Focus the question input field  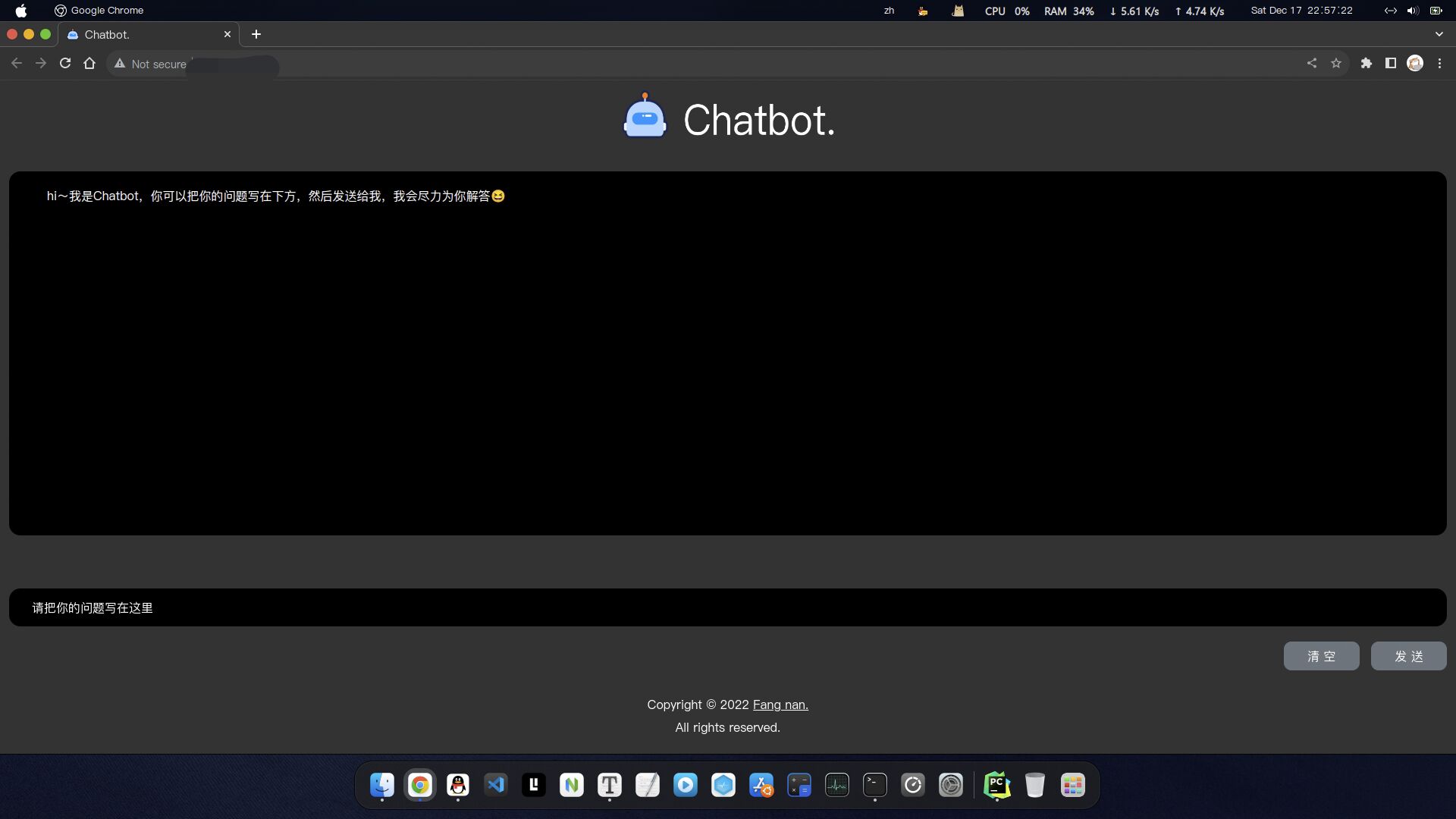(726, 607)
